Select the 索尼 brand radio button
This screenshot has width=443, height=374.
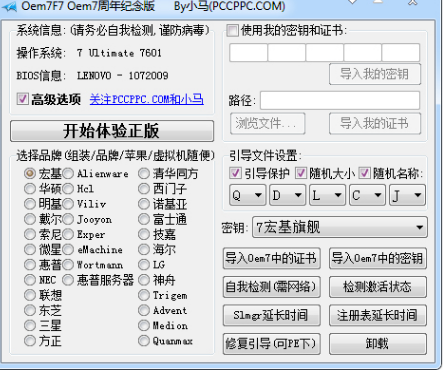30,234
